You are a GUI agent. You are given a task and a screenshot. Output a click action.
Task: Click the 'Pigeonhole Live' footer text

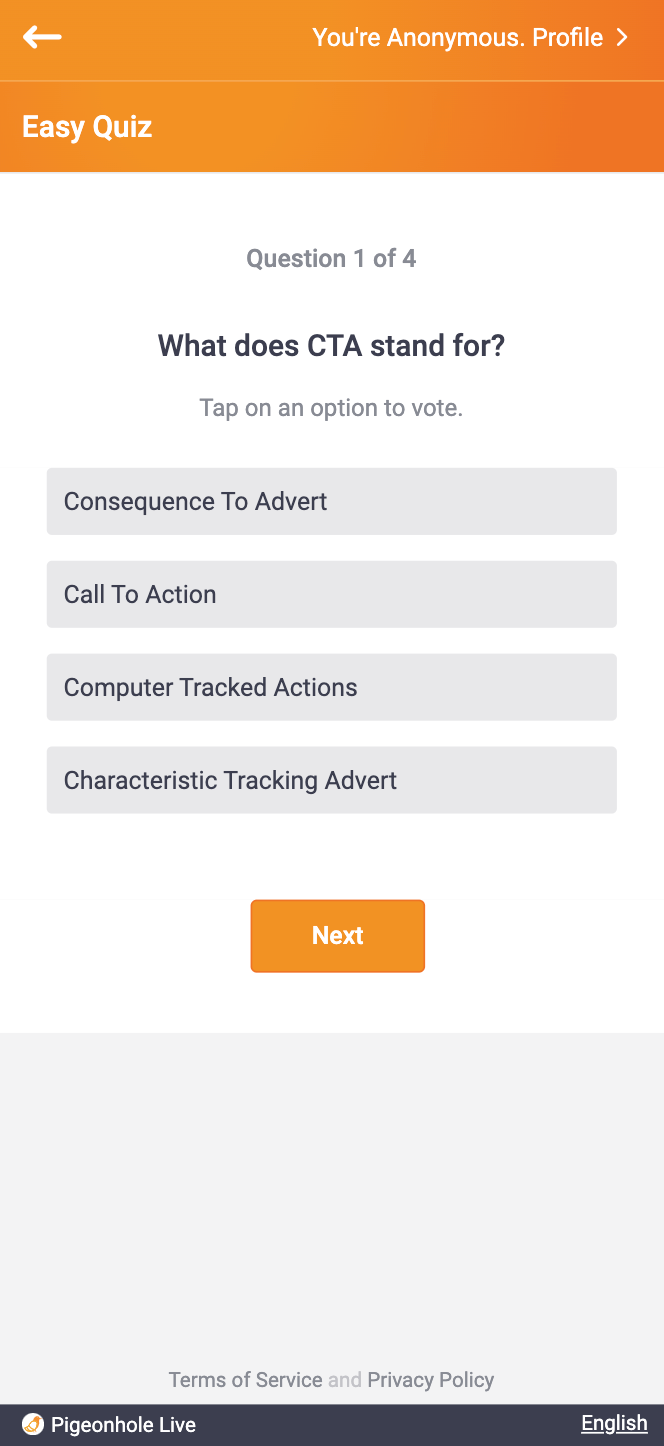[x=123, y=1425]
